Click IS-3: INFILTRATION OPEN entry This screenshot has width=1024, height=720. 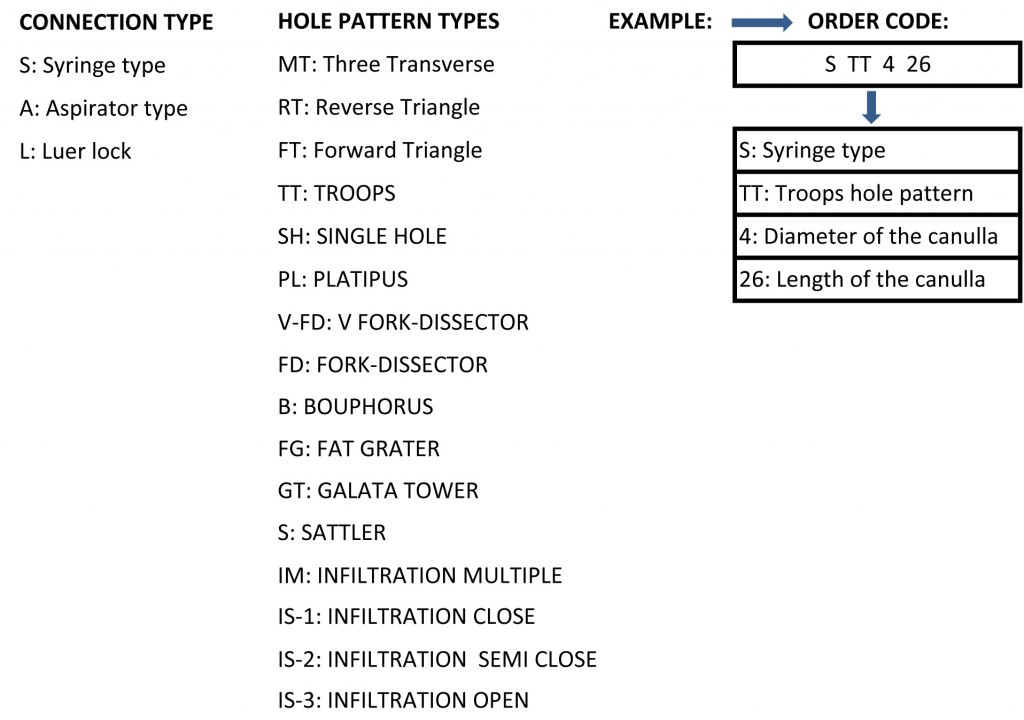[403, 700]
